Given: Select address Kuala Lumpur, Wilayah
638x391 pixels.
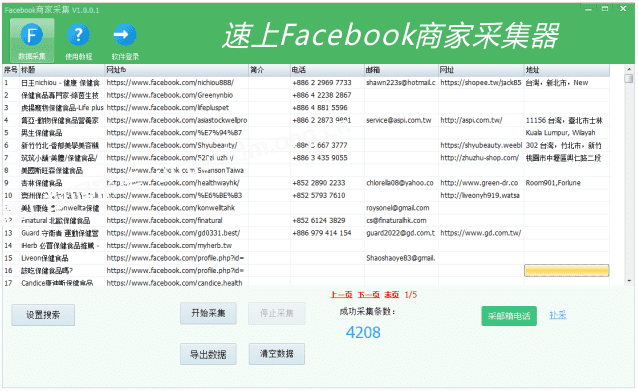Looking at the screenshot, I should click(567, 133).
